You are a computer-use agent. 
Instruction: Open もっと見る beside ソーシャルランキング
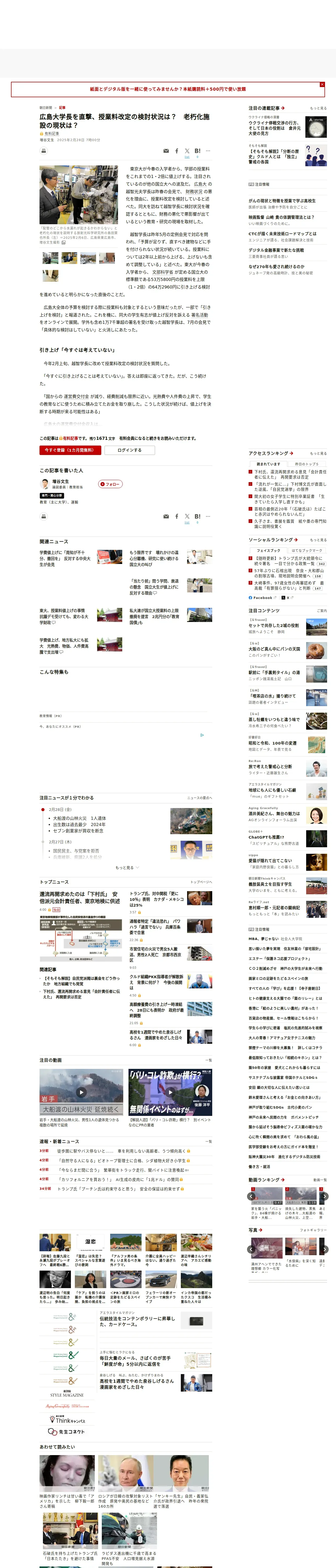[x=318, y=540]
